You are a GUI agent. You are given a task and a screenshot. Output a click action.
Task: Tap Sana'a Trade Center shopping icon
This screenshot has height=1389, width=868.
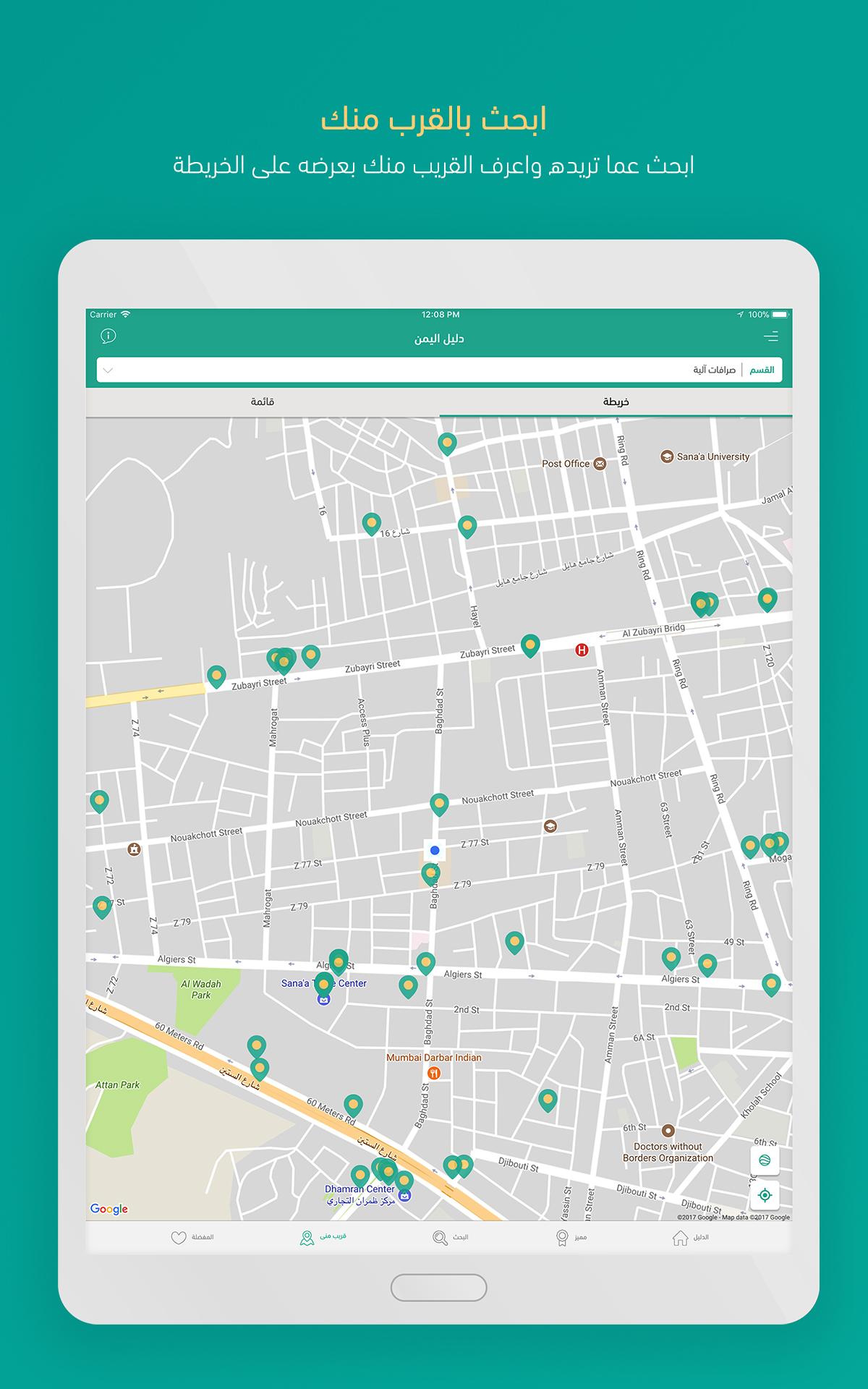pos(323,999)
